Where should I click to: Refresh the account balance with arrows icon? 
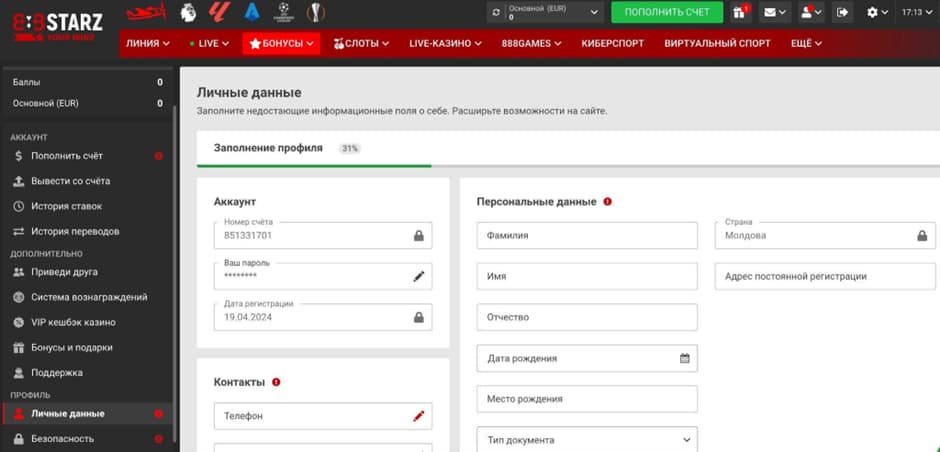coord(495,12)
